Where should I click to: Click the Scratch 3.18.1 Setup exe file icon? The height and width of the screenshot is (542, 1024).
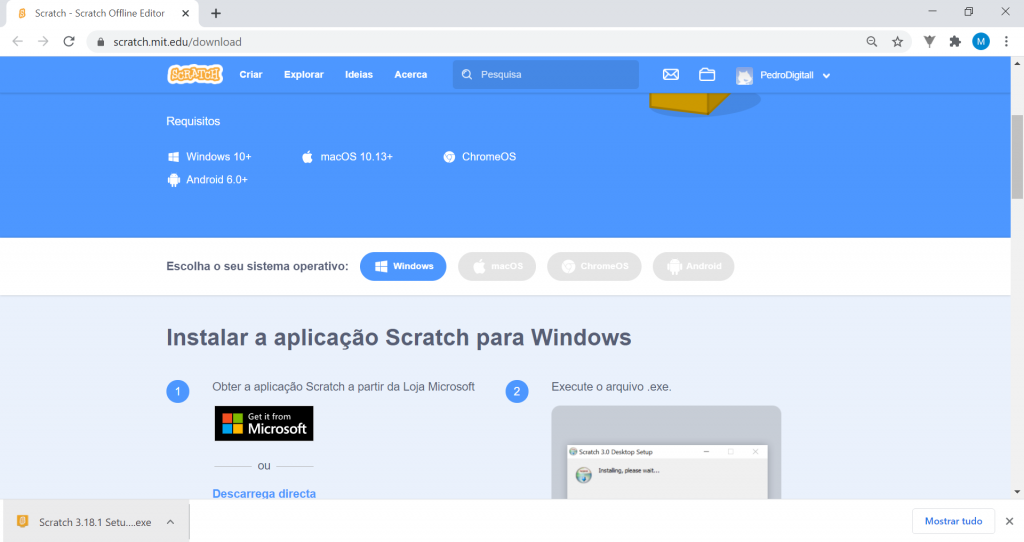click(23, 521)
